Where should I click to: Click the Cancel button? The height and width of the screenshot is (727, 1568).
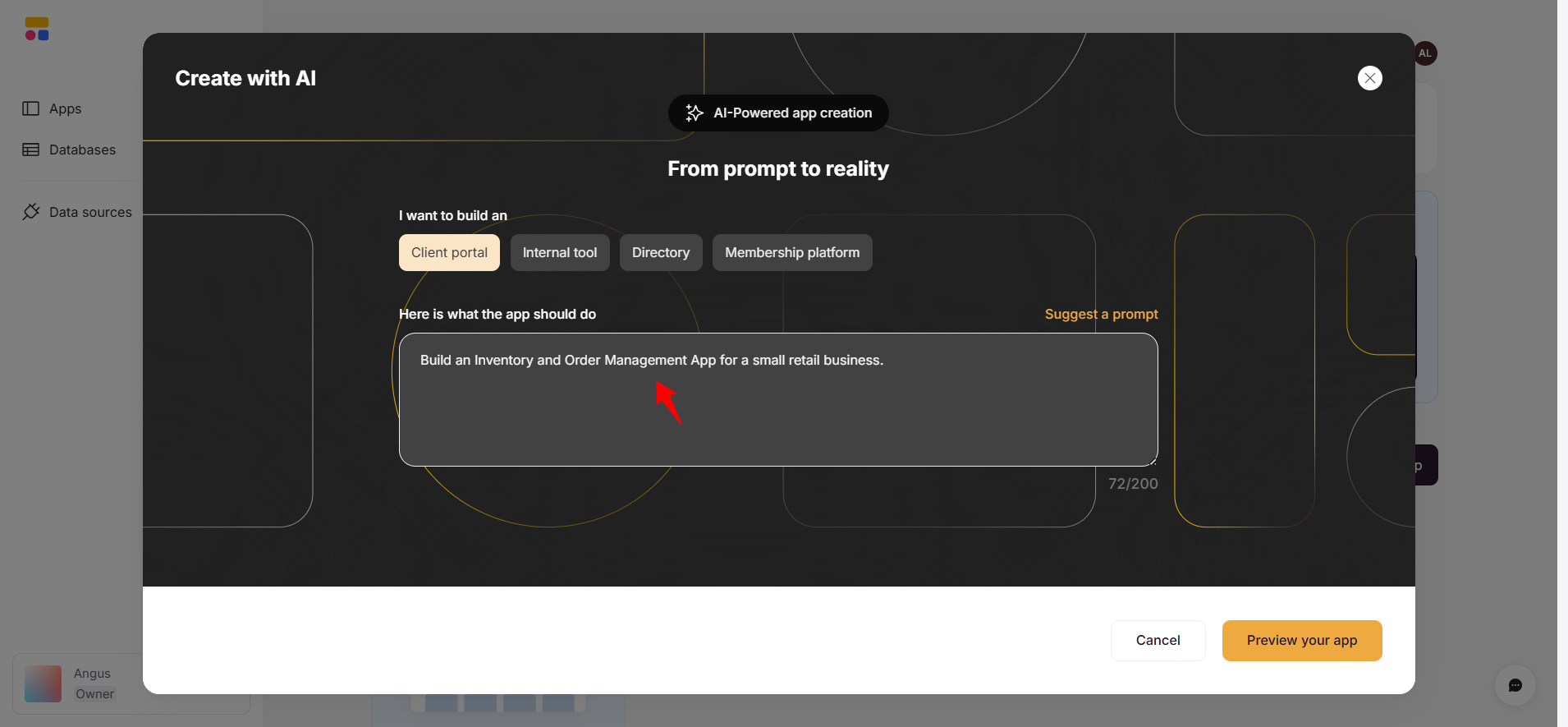click(1158, 640)
